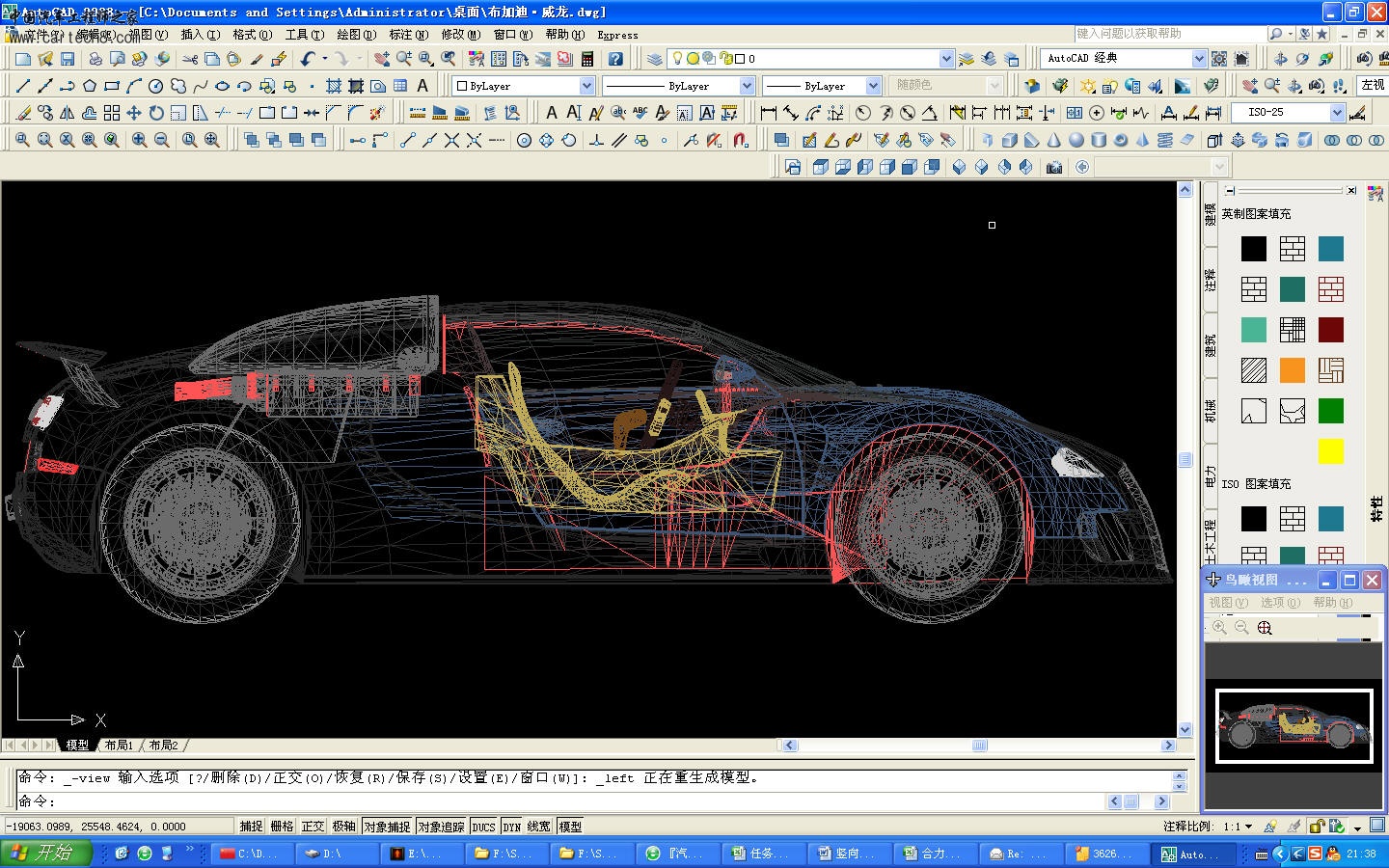This screenshot has width=1389, height=868.
Task: Toggle Lineweight (线宽) display
Action: pyautogui.click(x=539, y=827)
